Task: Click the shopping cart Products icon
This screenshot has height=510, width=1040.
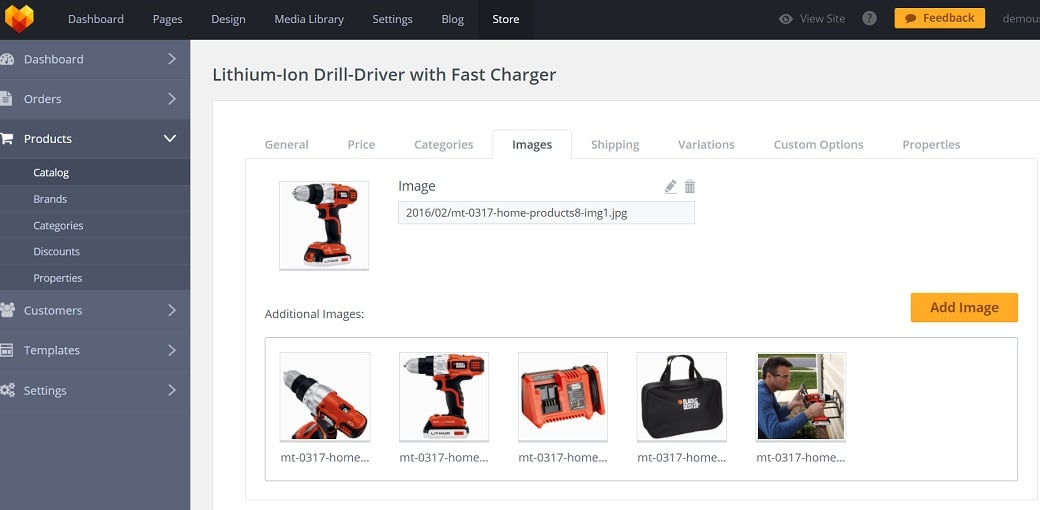Action: [x=6, y=139]
